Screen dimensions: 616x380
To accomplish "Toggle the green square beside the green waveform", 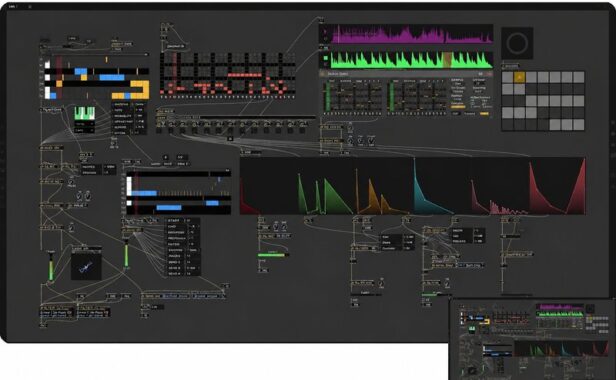I will coord(325,58).
